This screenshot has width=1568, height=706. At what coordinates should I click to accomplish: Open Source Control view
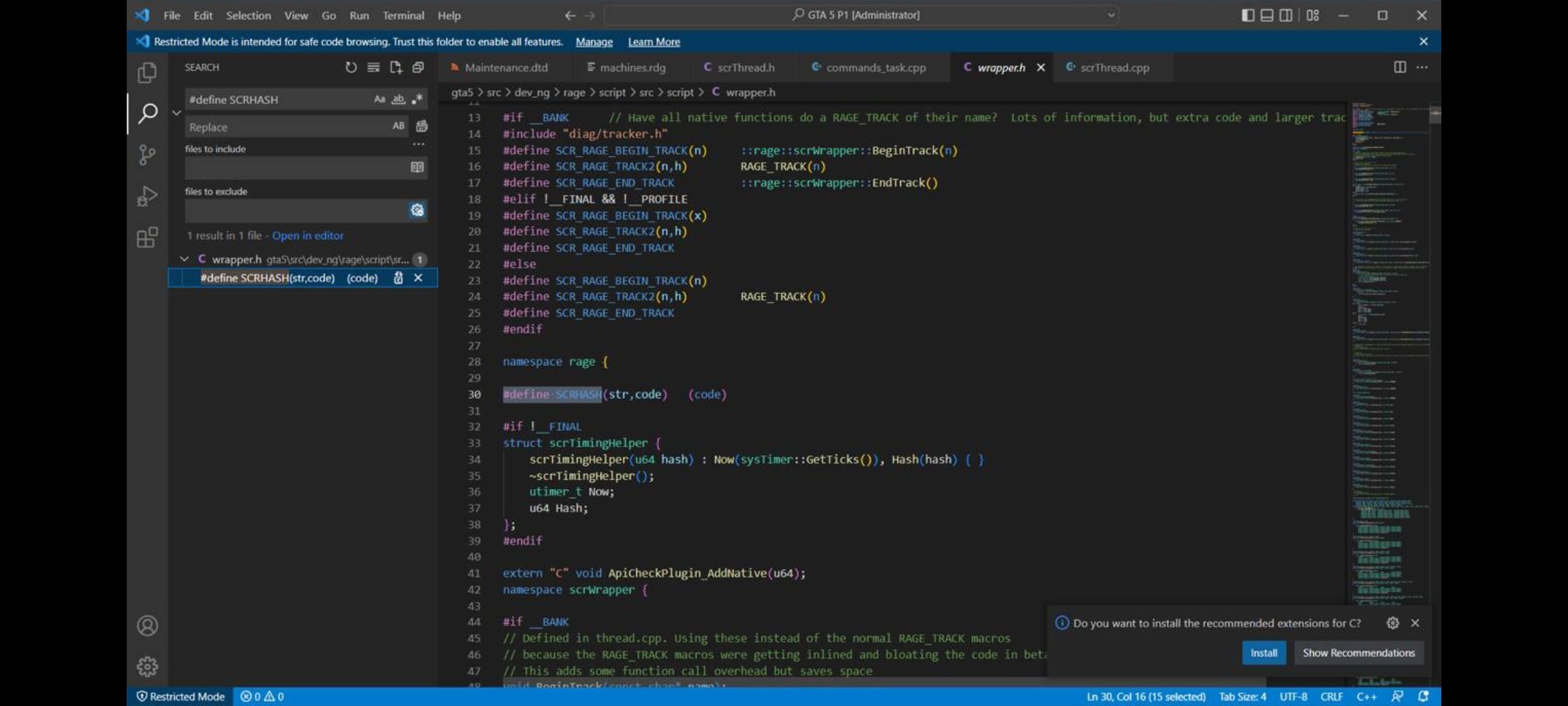(147, 155)
